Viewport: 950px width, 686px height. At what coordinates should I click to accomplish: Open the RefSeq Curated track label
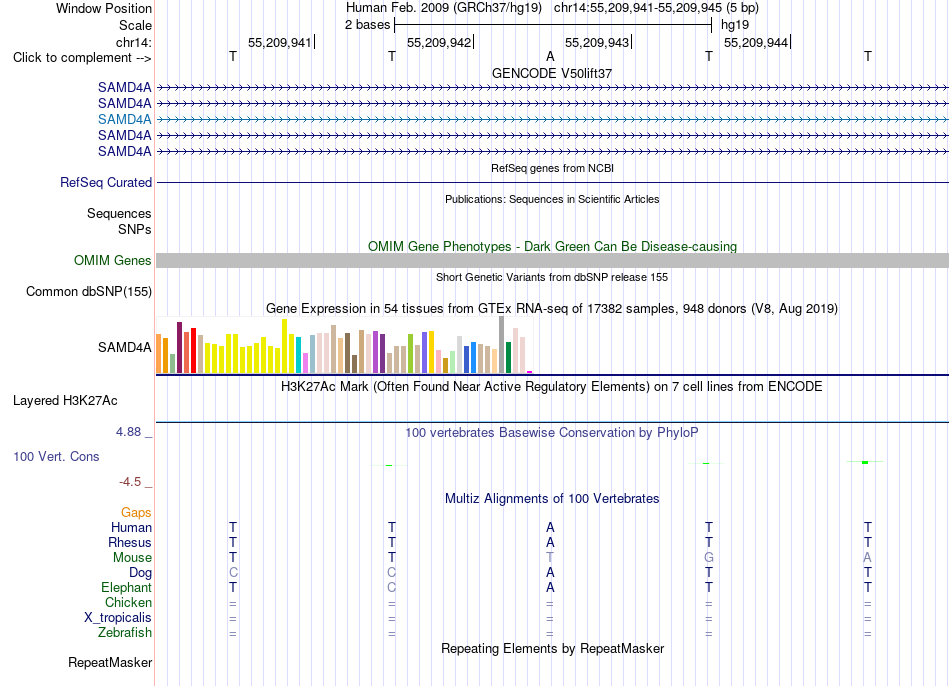pyautogui.click(x=105, y=182)
